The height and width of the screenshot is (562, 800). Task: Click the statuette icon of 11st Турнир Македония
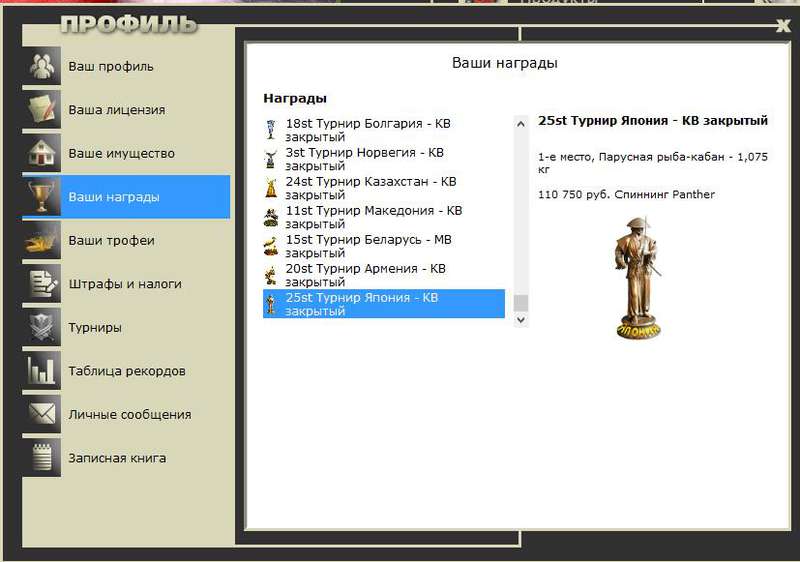tap(271, 217)
